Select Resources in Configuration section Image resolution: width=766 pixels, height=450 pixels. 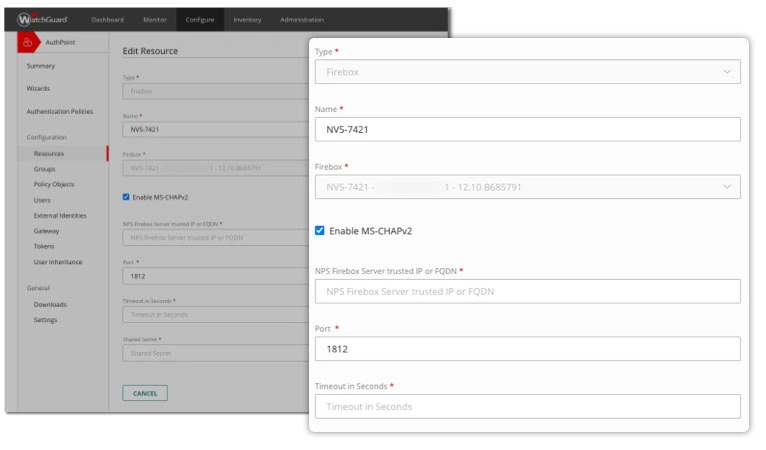click(x=49, y=153)
